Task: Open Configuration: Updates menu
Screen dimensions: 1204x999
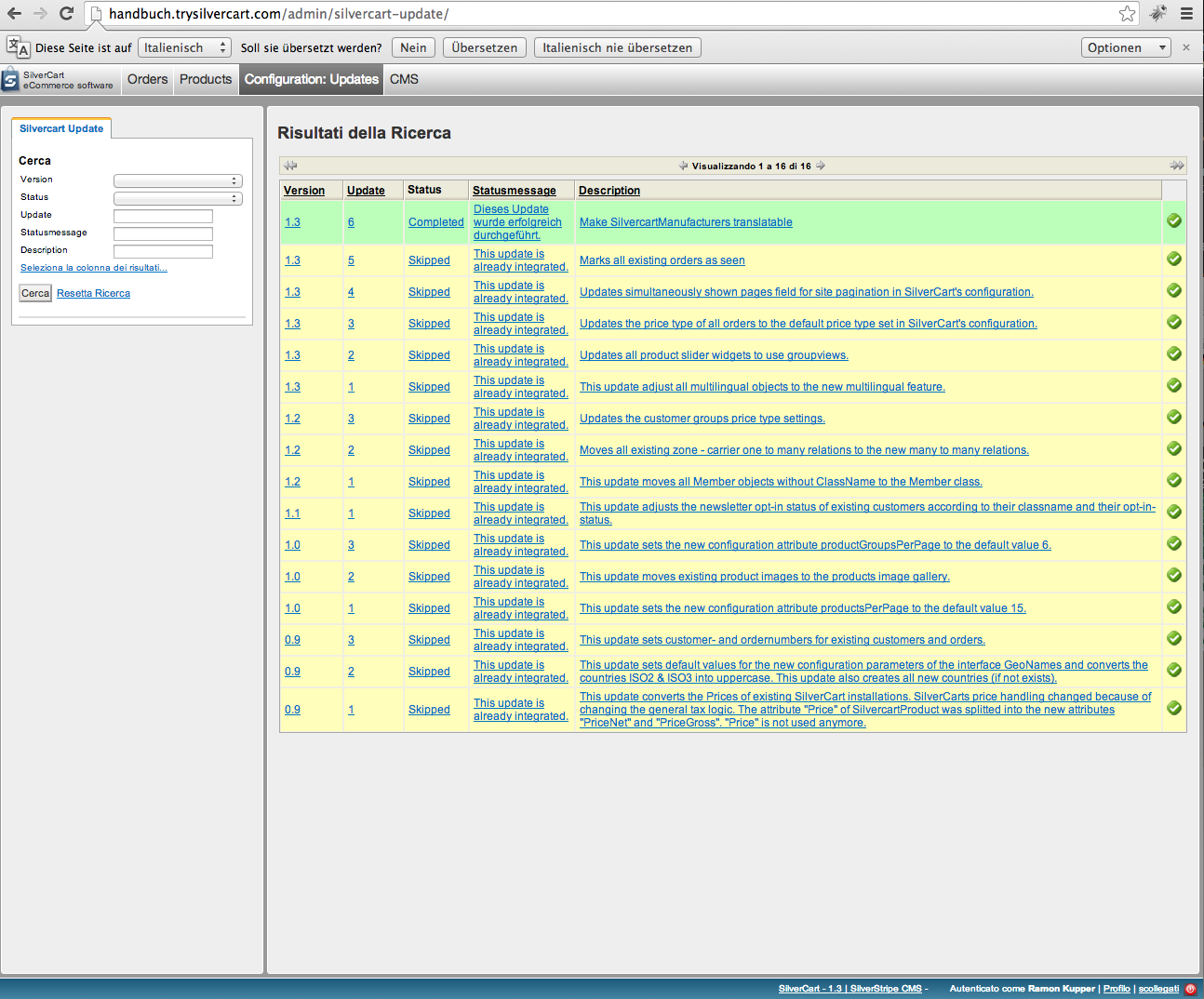Action: click(x=312, y=79)
